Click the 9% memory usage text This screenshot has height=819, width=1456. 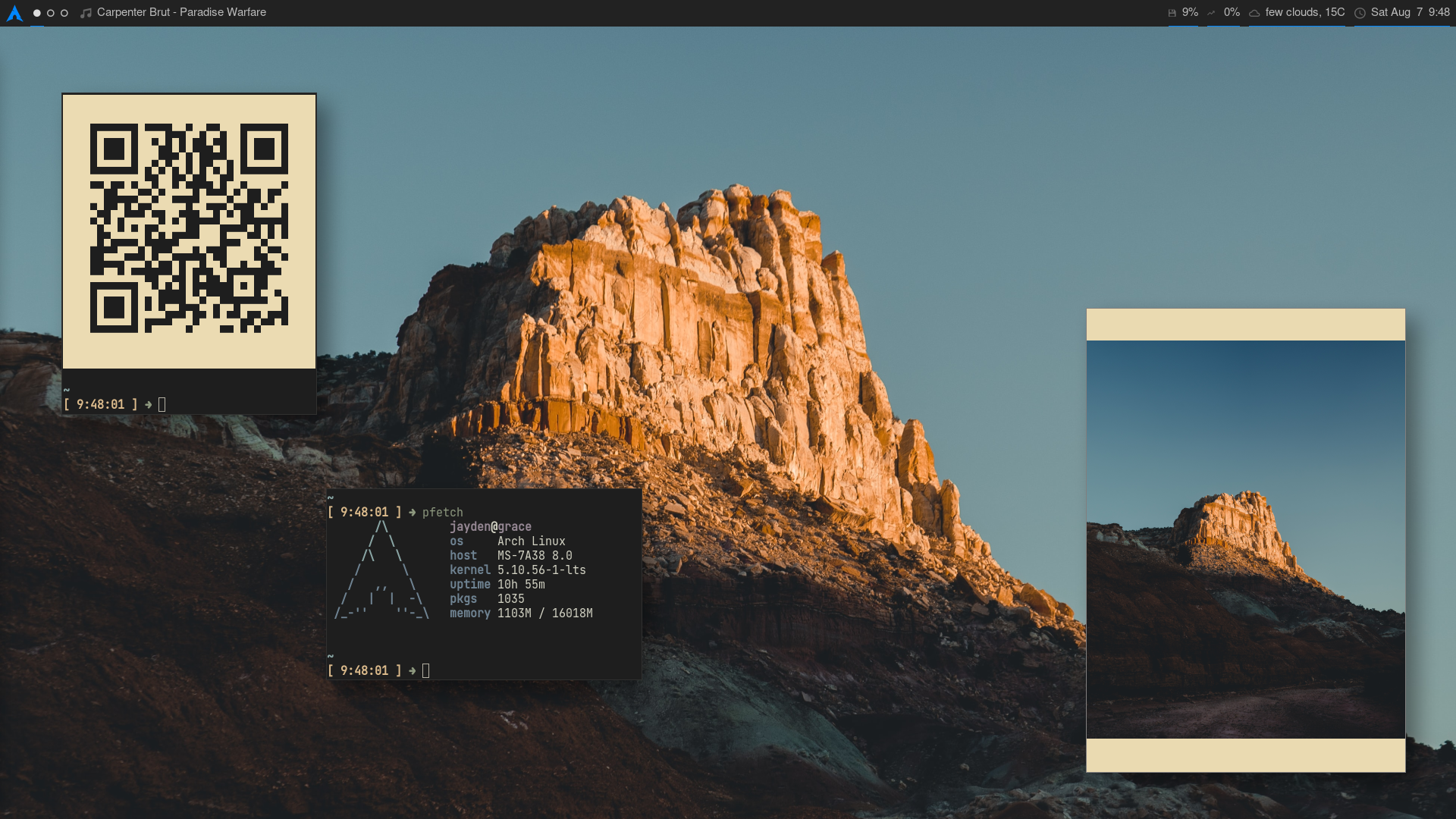(x=1190, y=12)
